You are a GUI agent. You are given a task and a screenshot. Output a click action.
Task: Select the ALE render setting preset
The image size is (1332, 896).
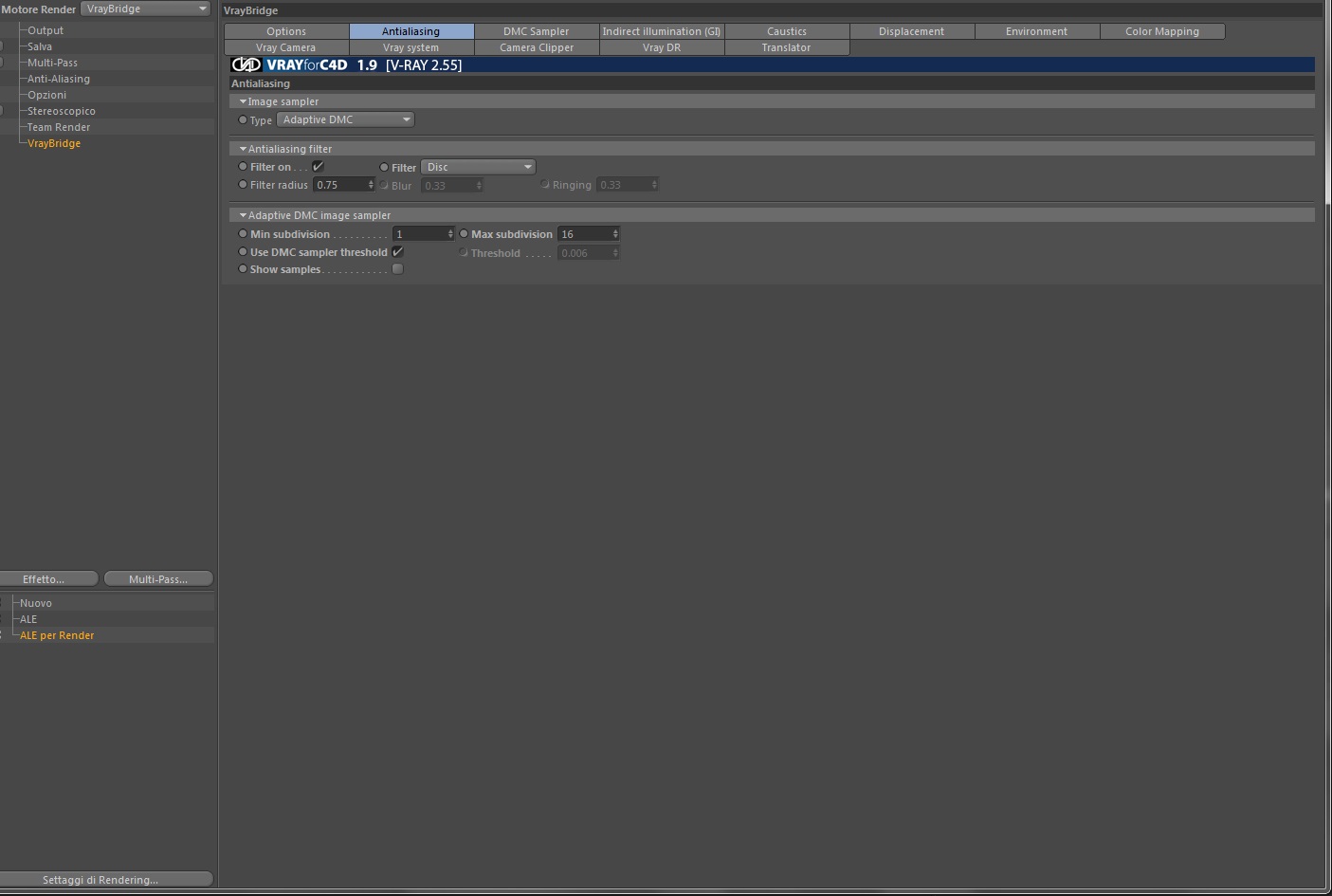coord(28,619)
